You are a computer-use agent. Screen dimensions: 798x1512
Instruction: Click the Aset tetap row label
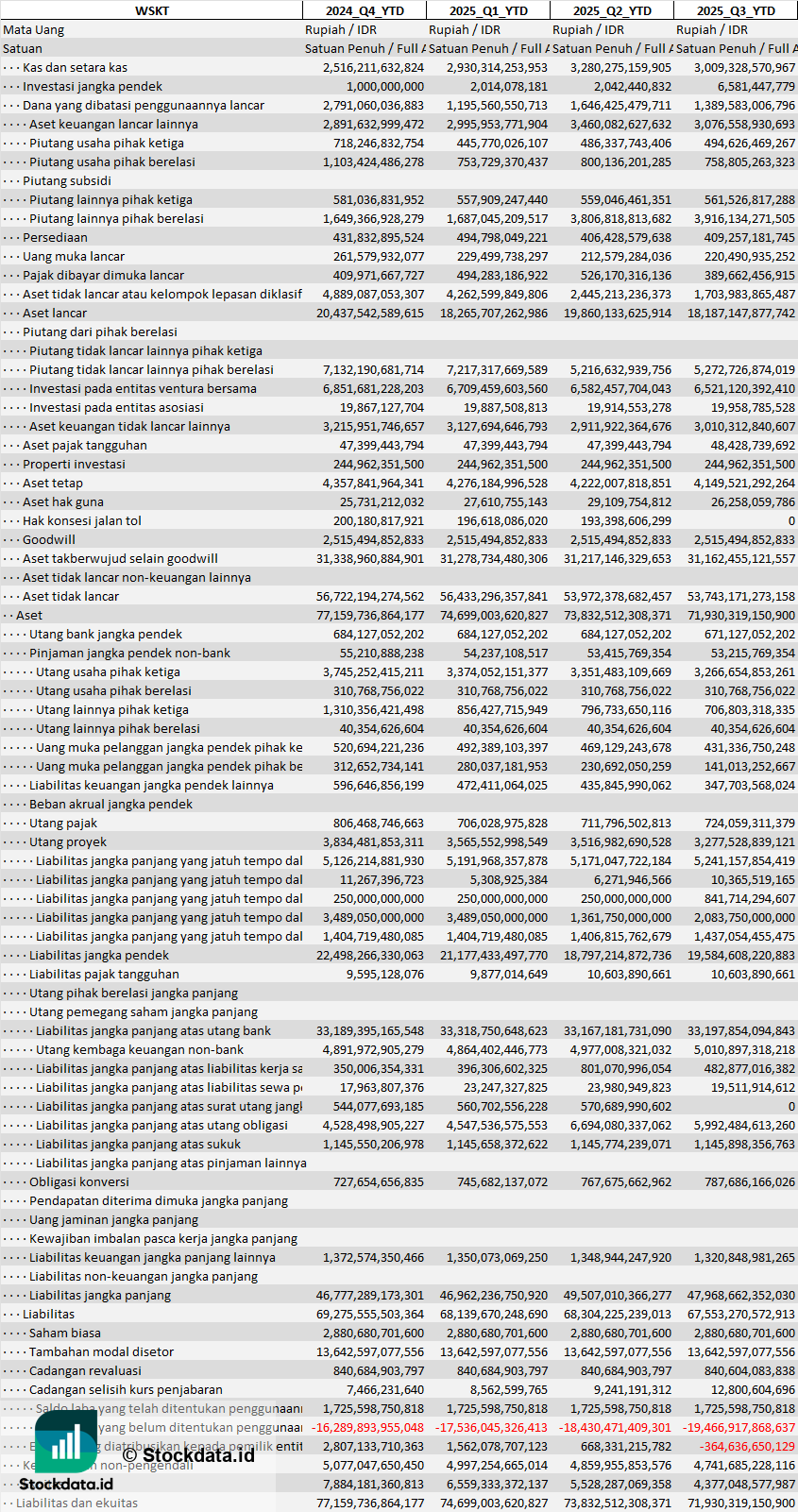click(x=53, y=483)
